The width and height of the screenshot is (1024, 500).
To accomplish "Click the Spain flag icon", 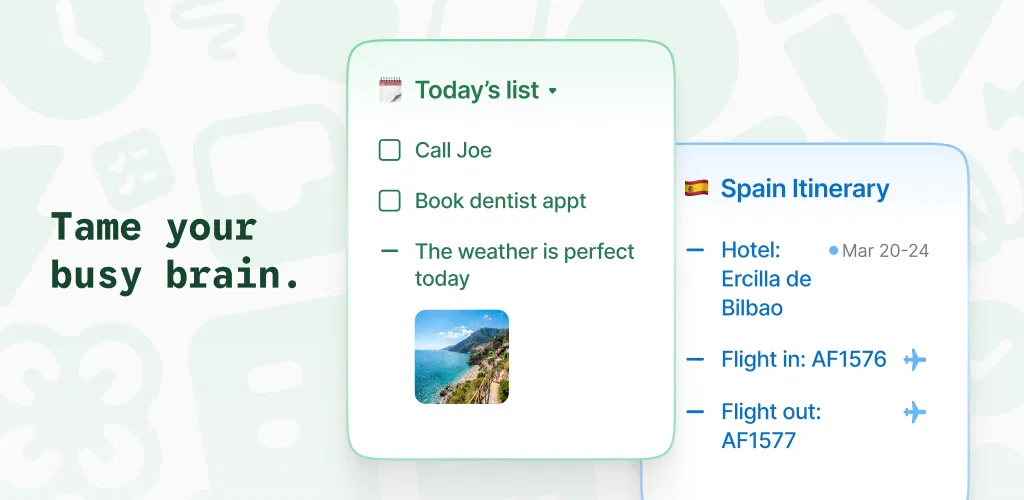I will click(696, 189).
